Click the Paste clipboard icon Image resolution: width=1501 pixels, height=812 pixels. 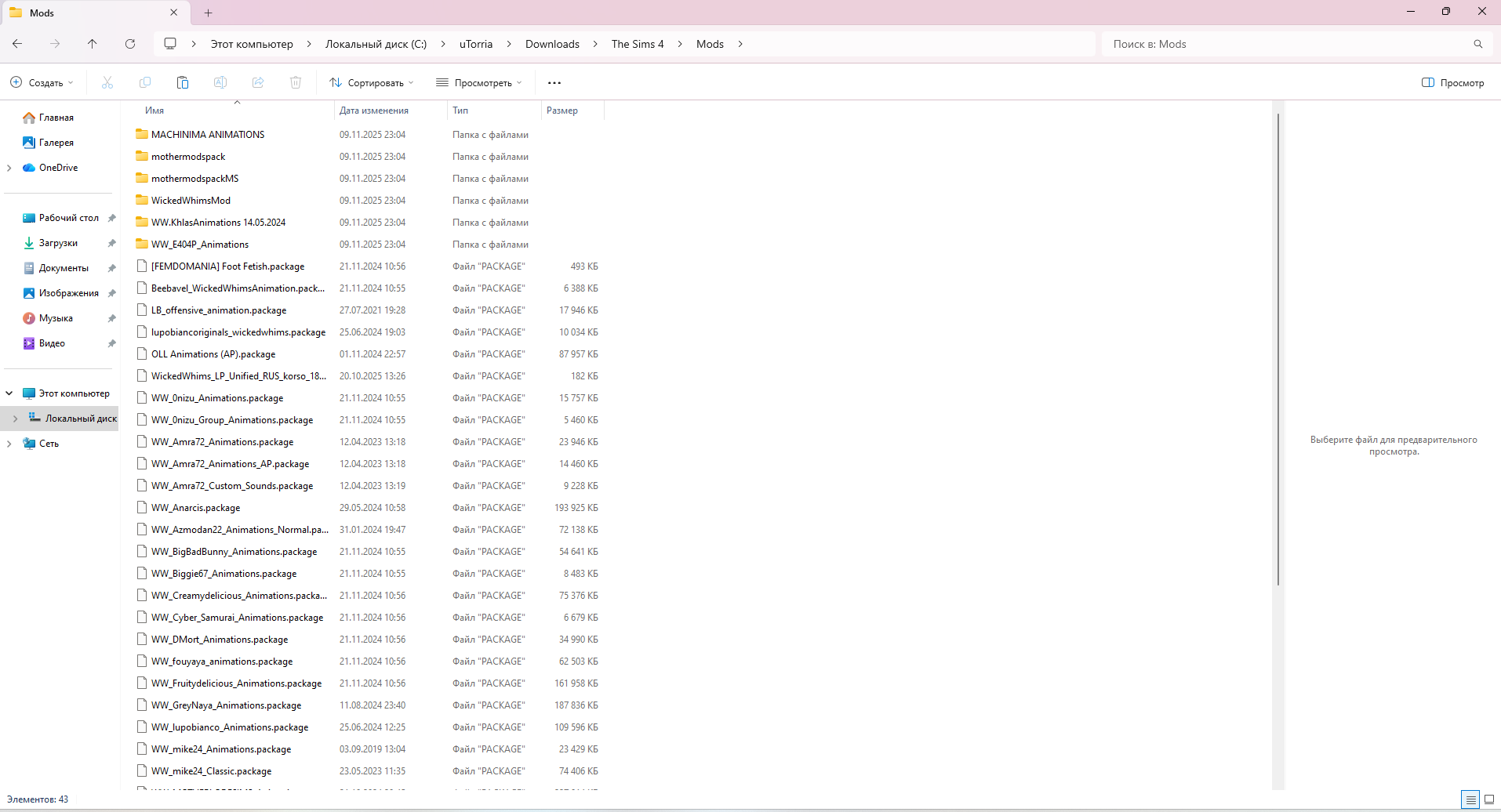pos(183,82)
